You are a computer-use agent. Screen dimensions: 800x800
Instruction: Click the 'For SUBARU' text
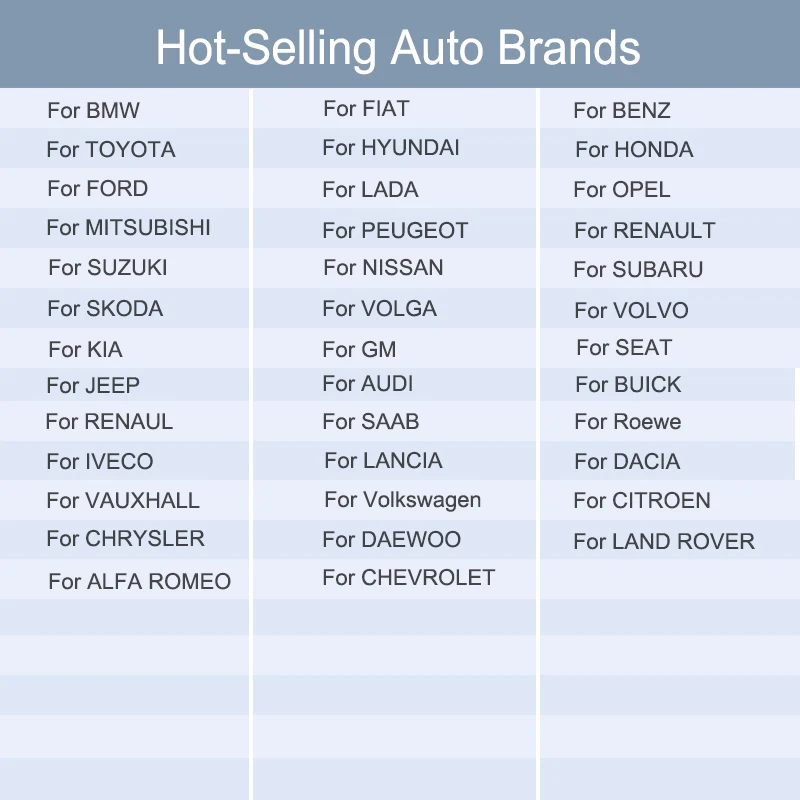[x=638, y=270]
